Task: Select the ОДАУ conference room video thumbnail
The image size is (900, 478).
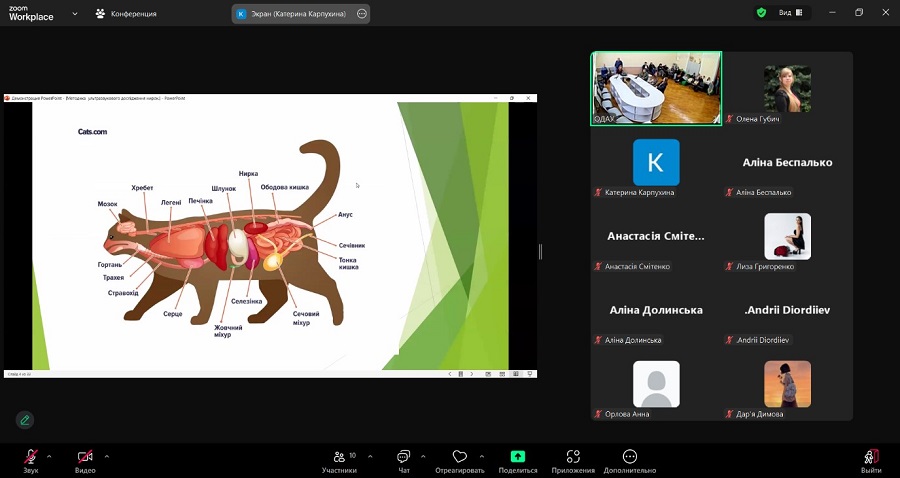Action: coord(656,88)
